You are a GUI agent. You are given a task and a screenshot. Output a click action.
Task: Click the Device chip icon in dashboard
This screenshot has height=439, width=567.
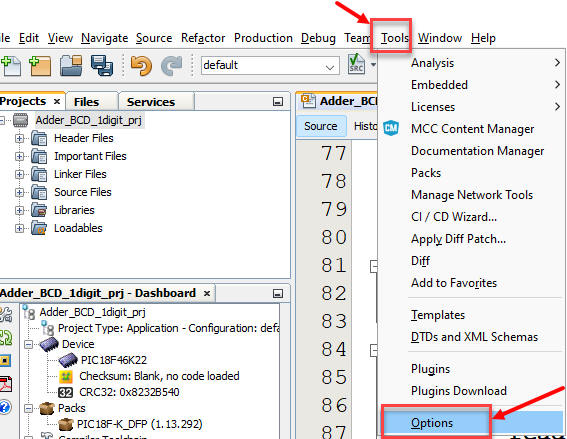(49, 344)
